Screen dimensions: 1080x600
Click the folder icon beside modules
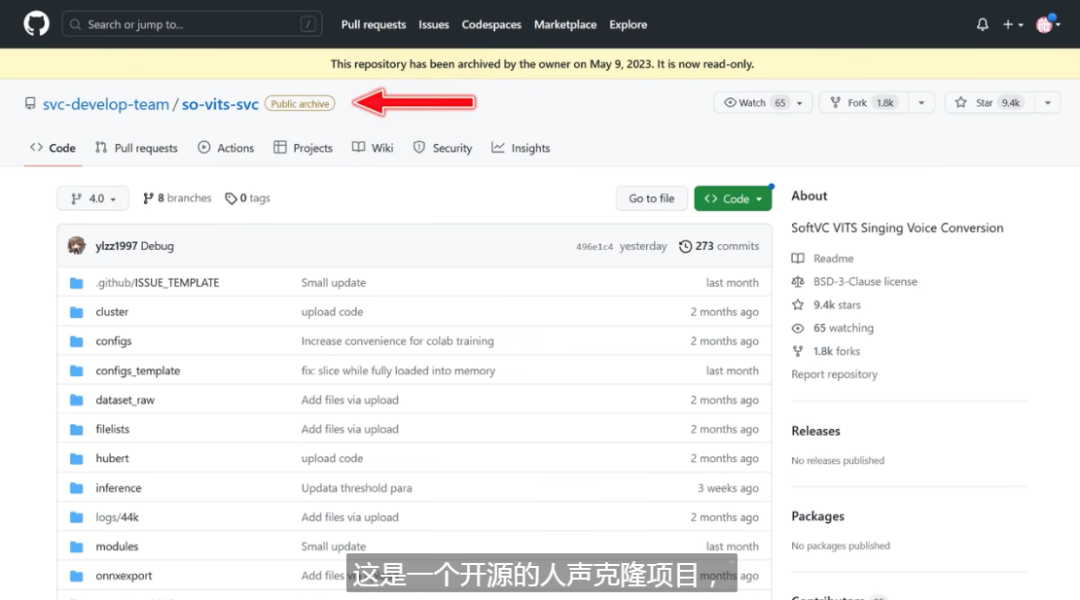pos(76,547)
